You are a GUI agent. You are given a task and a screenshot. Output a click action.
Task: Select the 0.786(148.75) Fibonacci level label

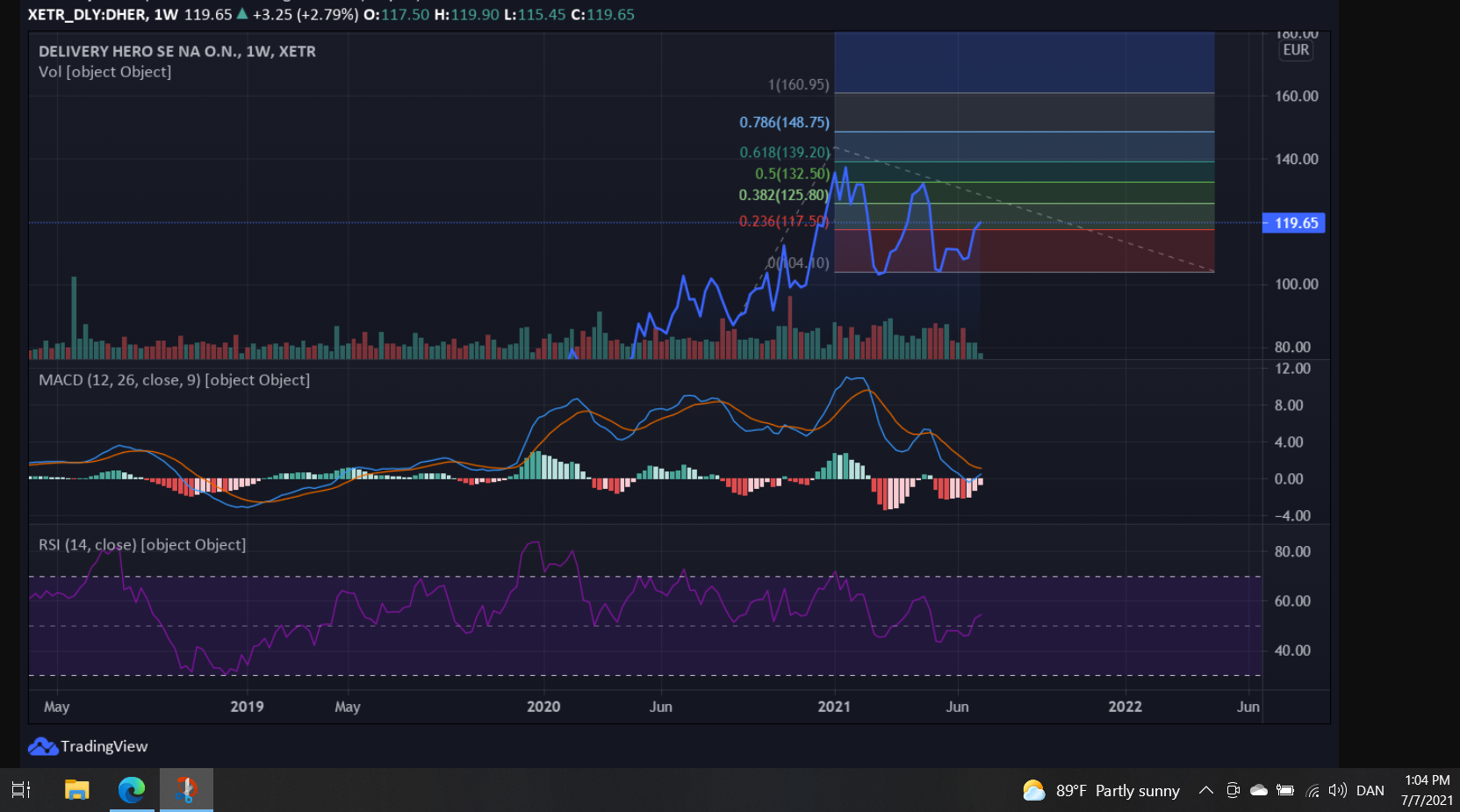pos(784,122)
